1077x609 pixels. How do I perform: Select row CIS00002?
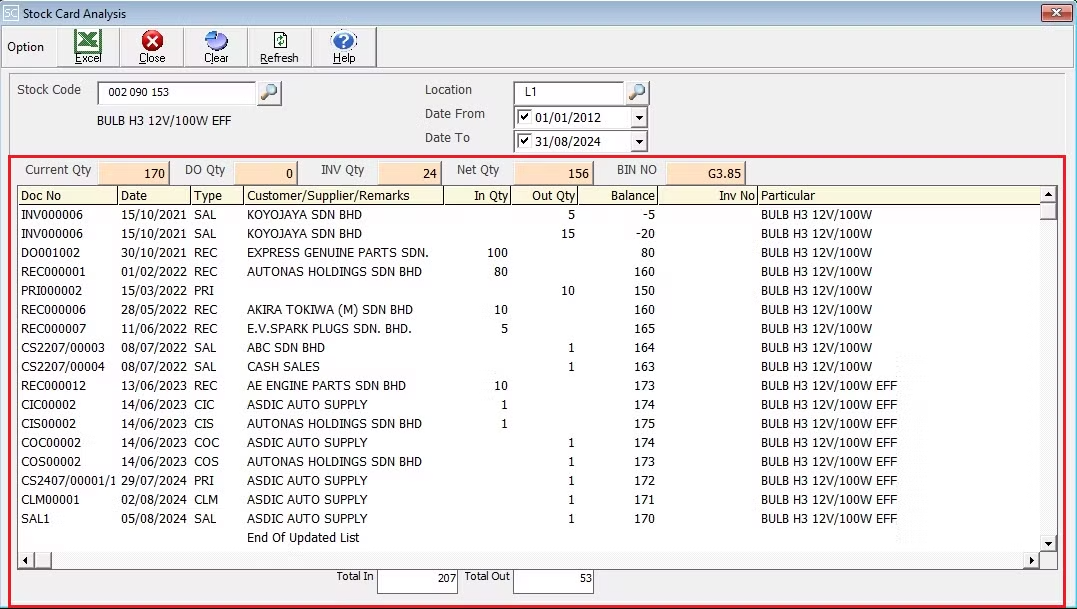[530, 424]
